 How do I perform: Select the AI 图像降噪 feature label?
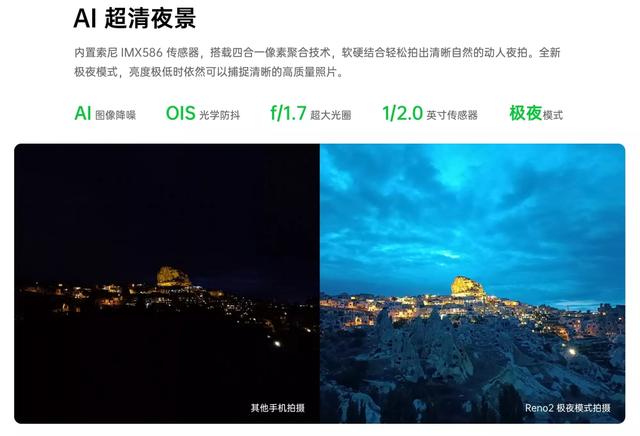tap(105, 113)
